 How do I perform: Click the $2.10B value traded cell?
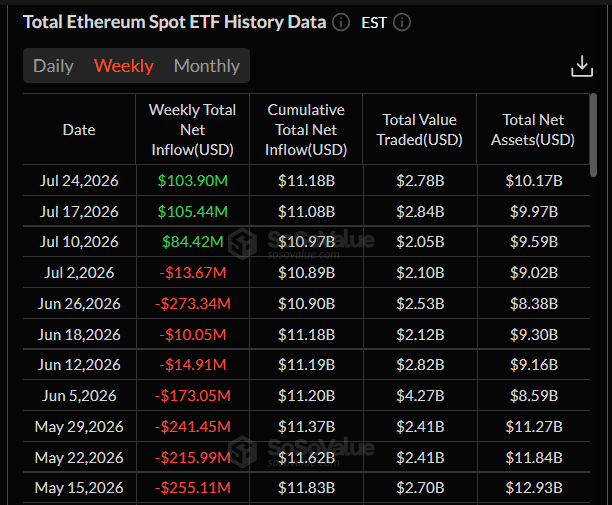pos(420,272)
